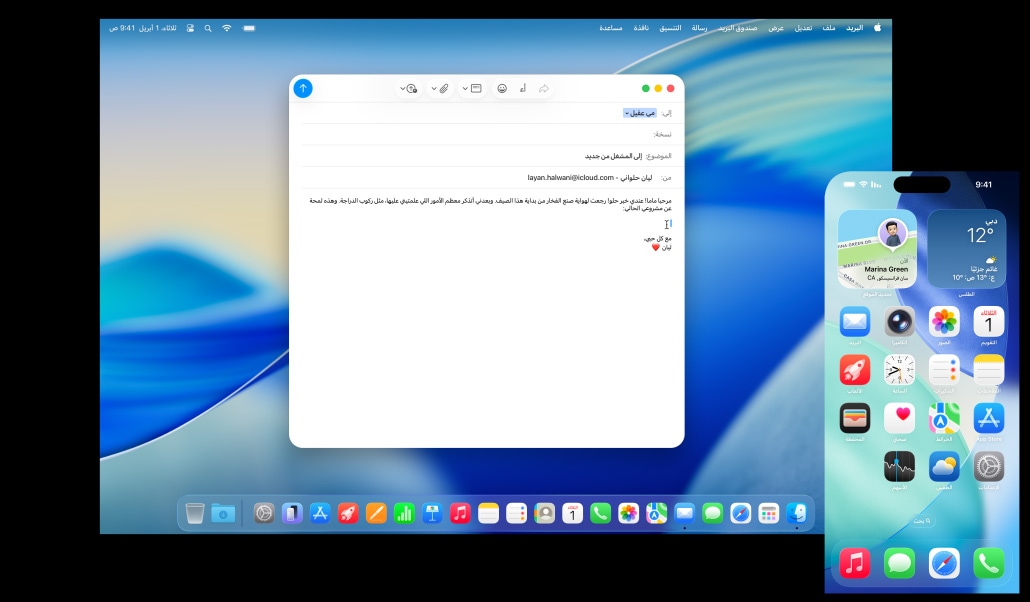Viewport: 1030px width, 602px height.
Task: Send the email with the blue arrow button
Action: point(303,88)
